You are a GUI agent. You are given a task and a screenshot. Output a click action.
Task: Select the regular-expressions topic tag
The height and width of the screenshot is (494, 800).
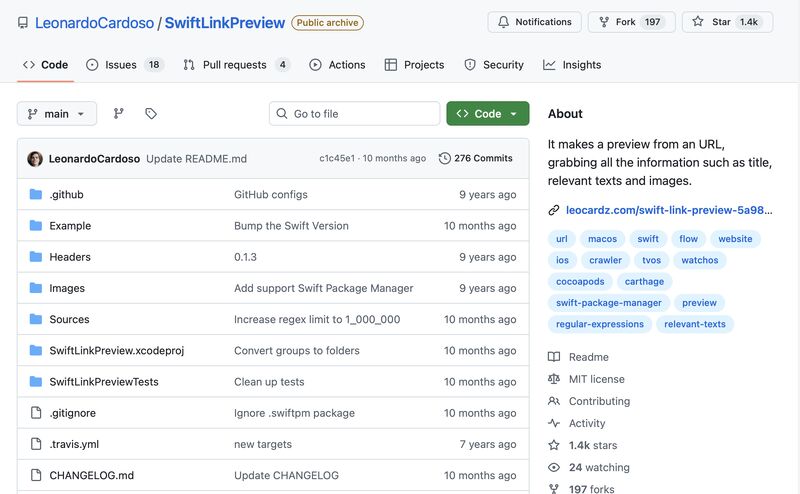[600, 325]
